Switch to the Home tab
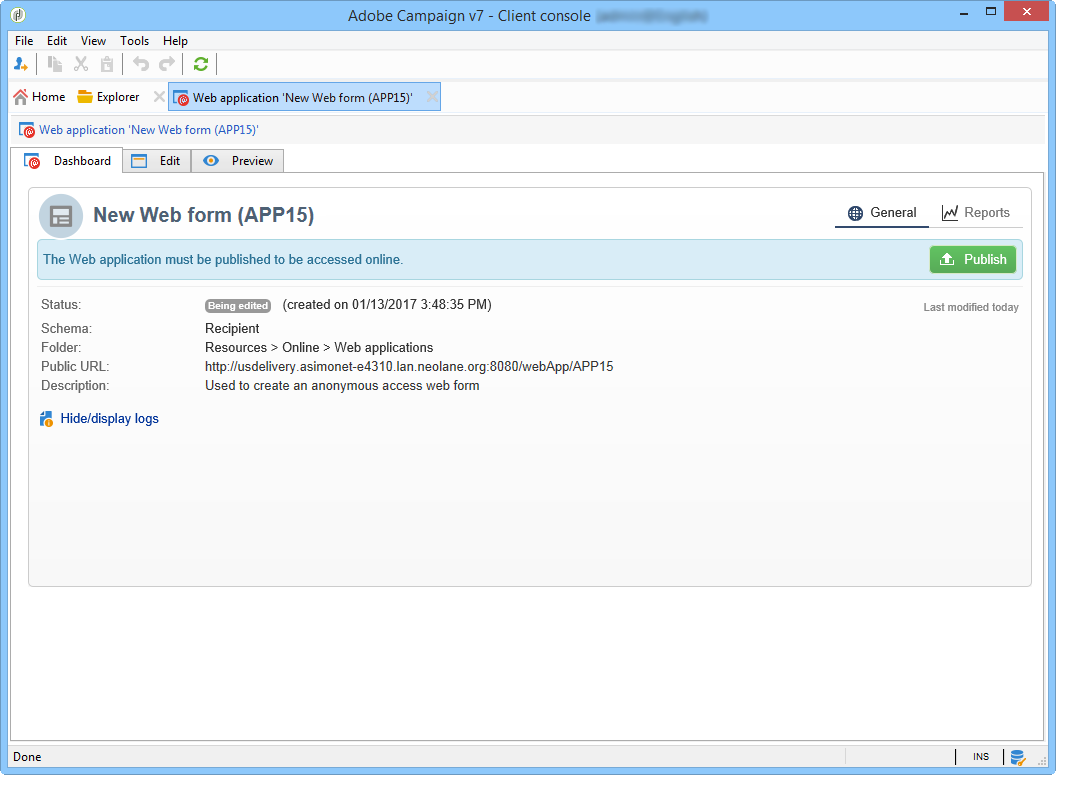1088x808 pixels. [x=40, y=97]
